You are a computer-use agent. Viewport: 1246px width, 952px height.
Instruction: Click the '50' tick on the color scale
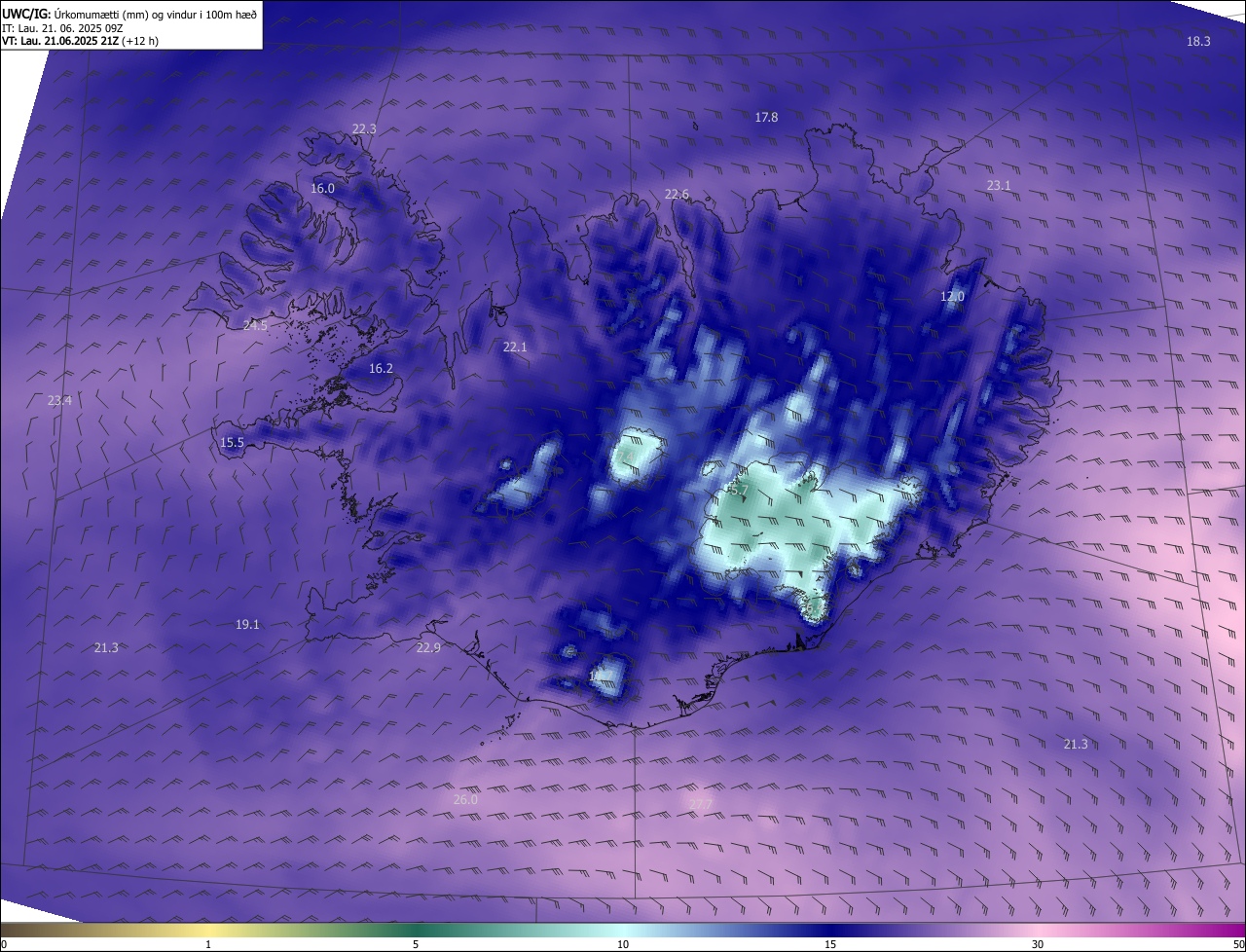[1239, 944]
